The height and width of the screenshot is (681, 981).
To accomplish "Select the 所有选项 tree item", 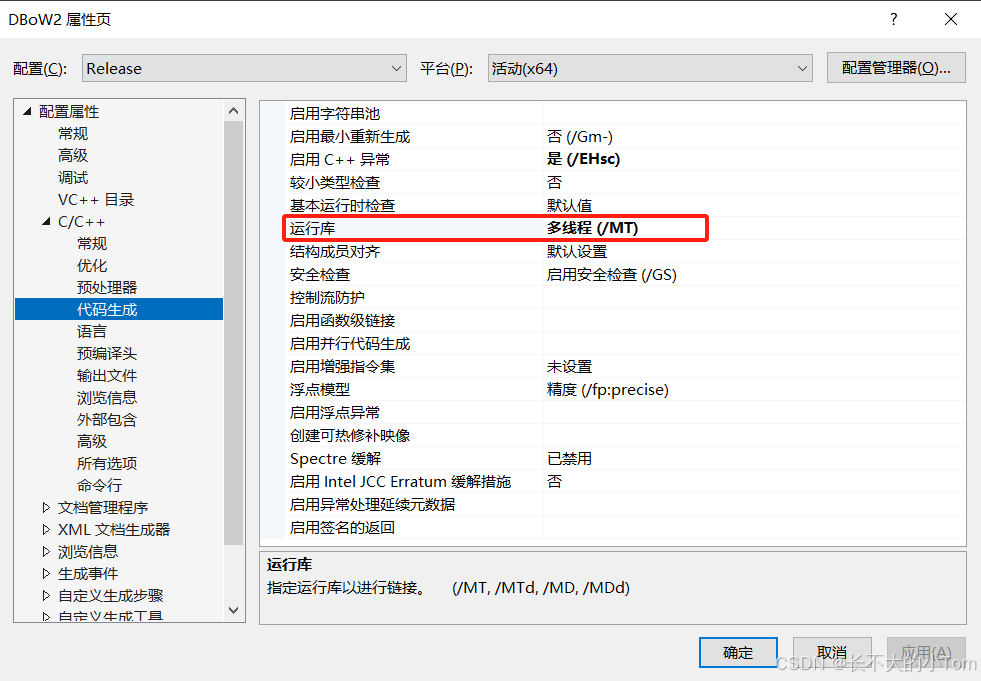I will (x=107, y=463).
